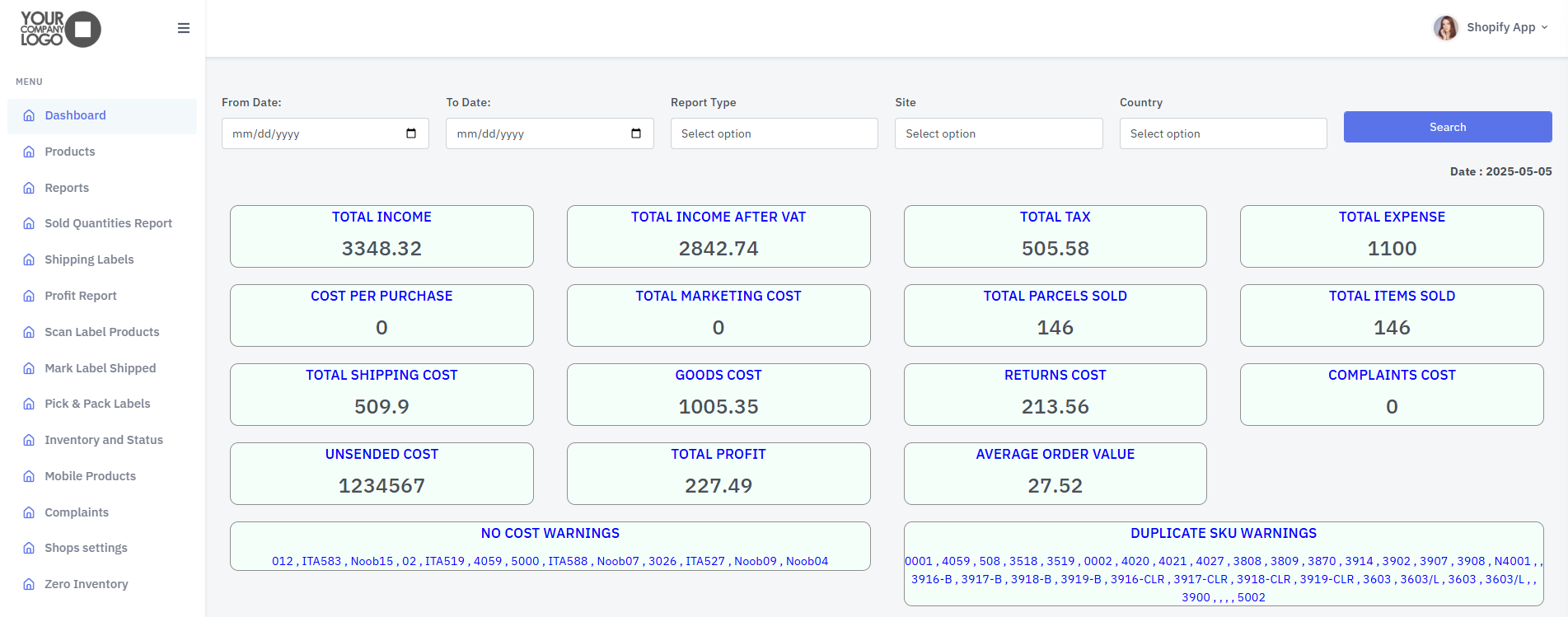Click the Reports home icon
Viewport: 1568px width, 617px height.
(x=29, y=188)
